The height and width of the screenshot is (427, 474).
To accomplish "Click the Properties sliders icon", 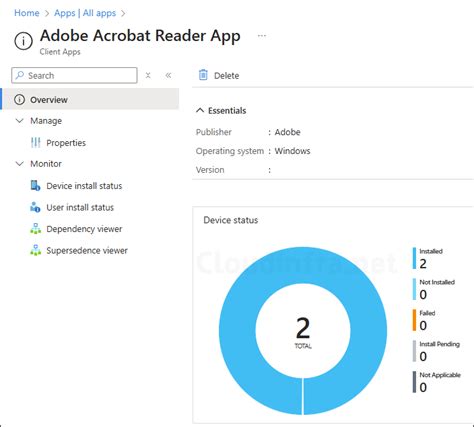I will coord(35,143).
